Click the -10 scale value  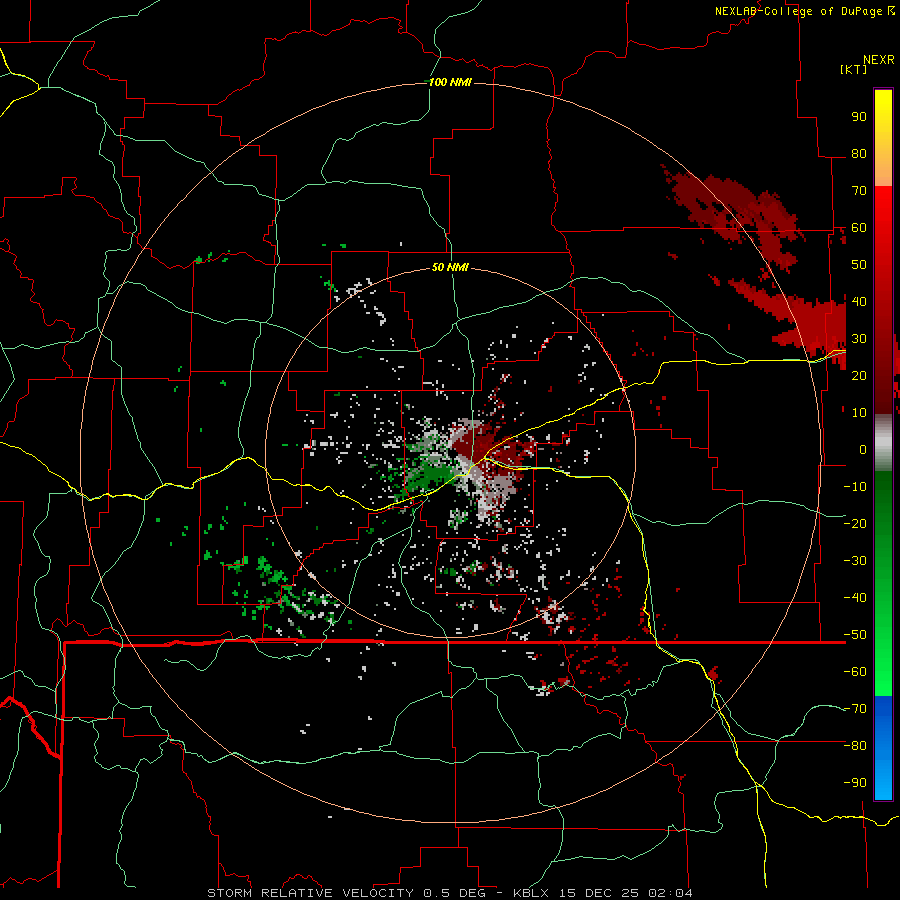point(855,487)
